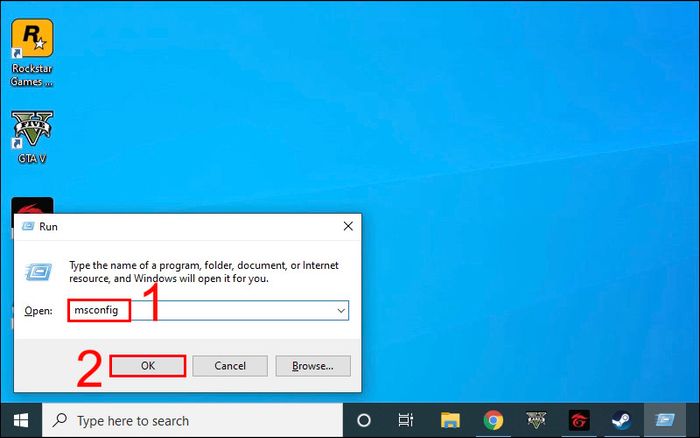700x438 pixels.
Task: Click the magnifier icon in search box
Action: point(60,420)
